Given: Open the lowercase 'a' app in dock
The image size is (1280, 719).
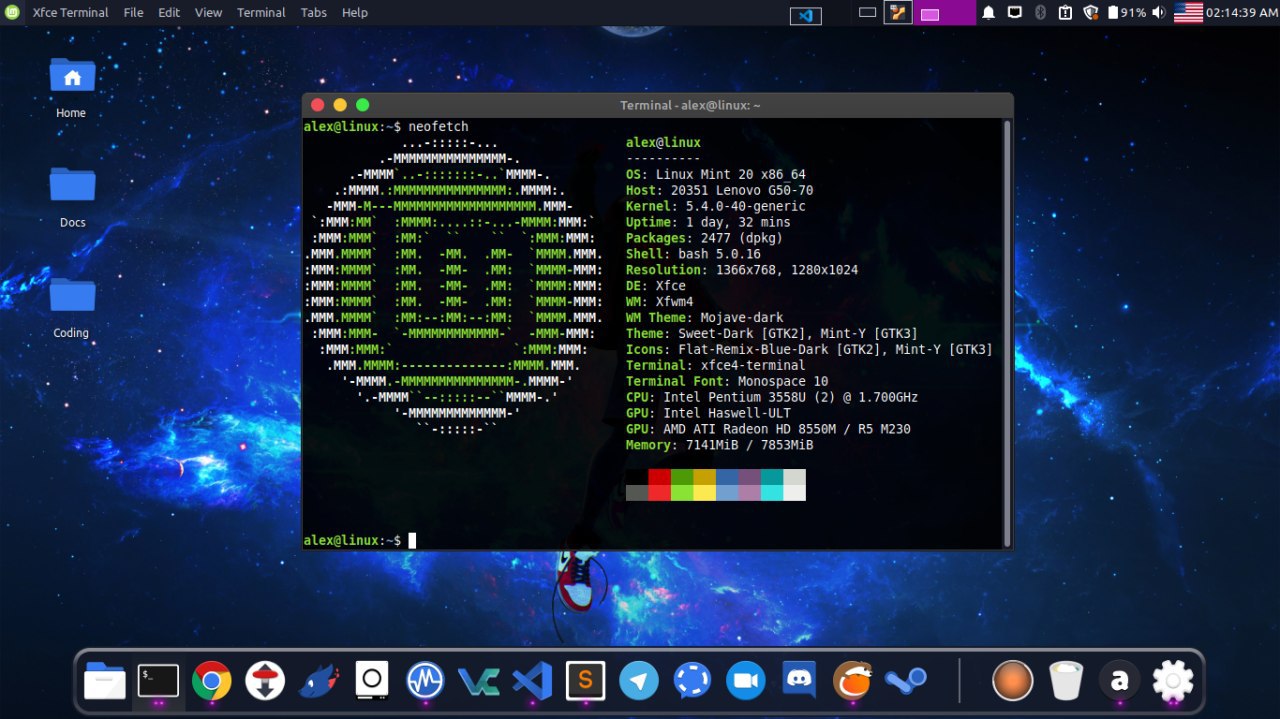Looking at the screenshot, I should 1119,681.
